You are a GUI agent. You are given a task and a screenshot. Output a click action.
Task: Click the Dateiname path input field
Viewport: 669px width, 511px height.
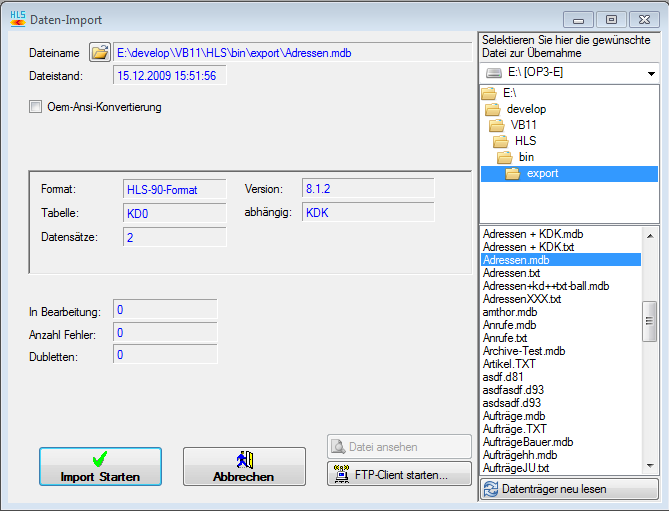click(x=292, y=52)
